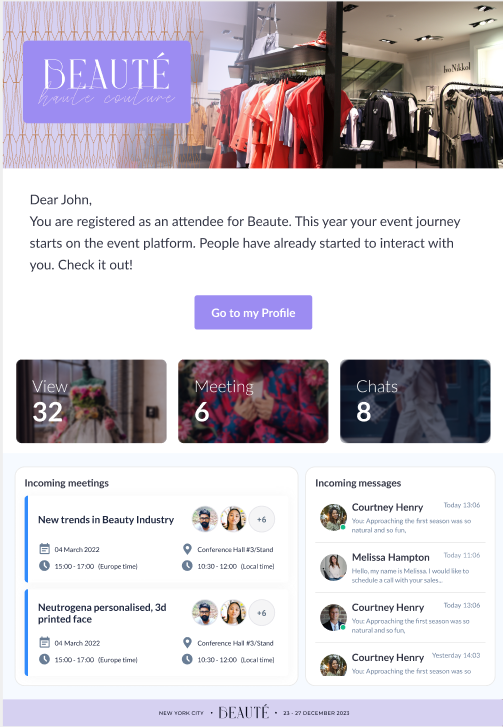
Task: Open the Beauté haute couture logo
Action: click(107, 82)
